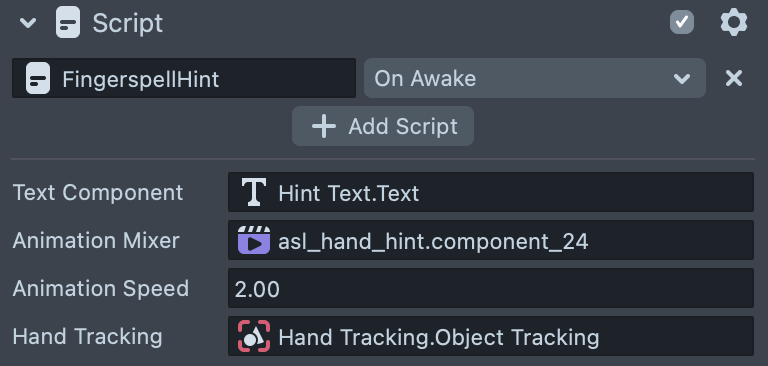This screenshot has height=366, width=768.
Task: Click the Animation Speed property label
Action: pyautogui.click(x=100, y=289)
